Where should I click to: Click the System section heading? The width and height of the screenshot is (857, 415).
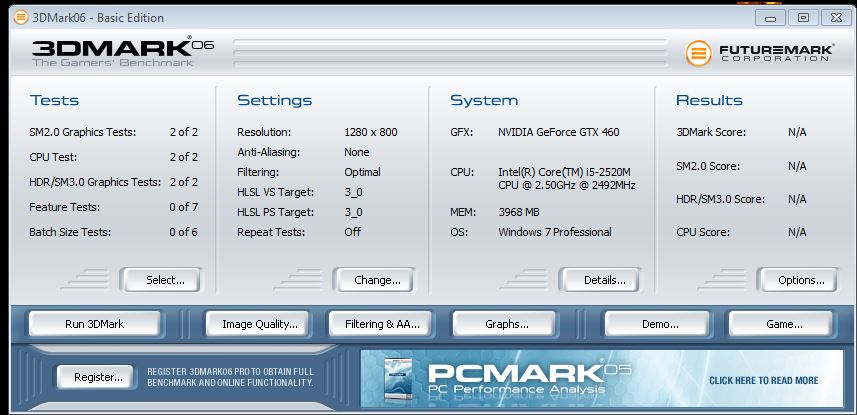point(484,101)
